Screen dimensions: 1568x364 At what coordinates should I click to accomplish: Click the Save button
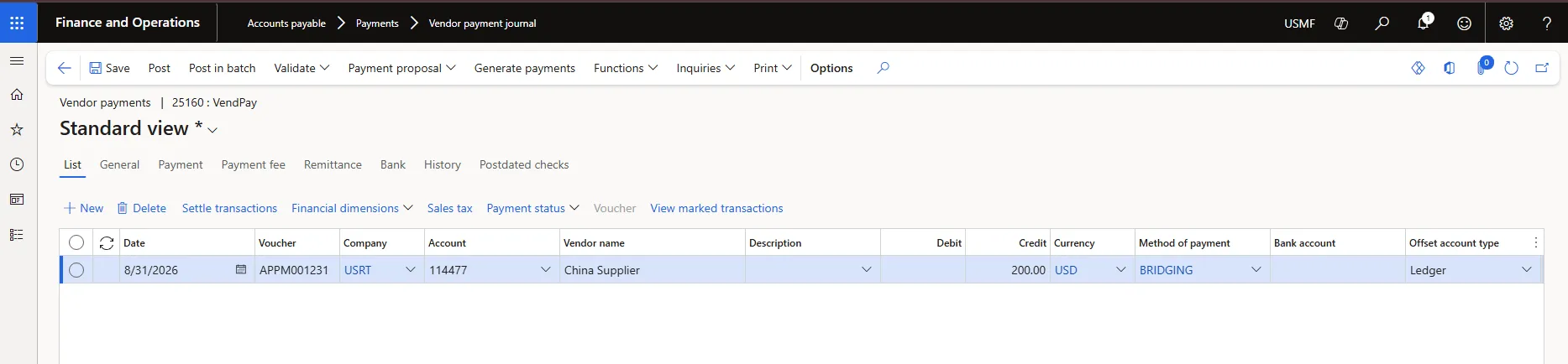click(x=109, y=68)
